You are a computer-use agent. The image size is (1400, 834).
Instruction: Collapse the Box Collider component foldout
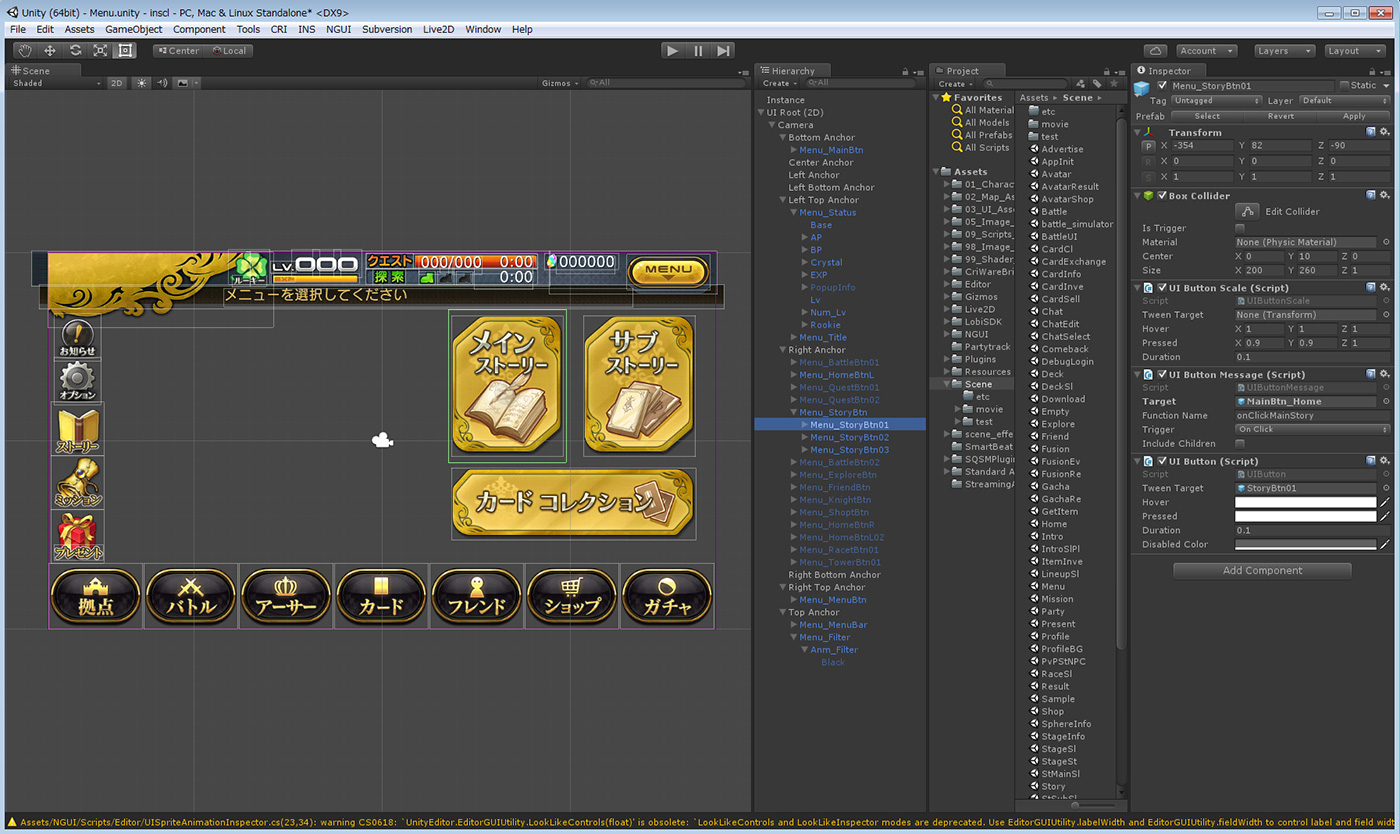1138,196
